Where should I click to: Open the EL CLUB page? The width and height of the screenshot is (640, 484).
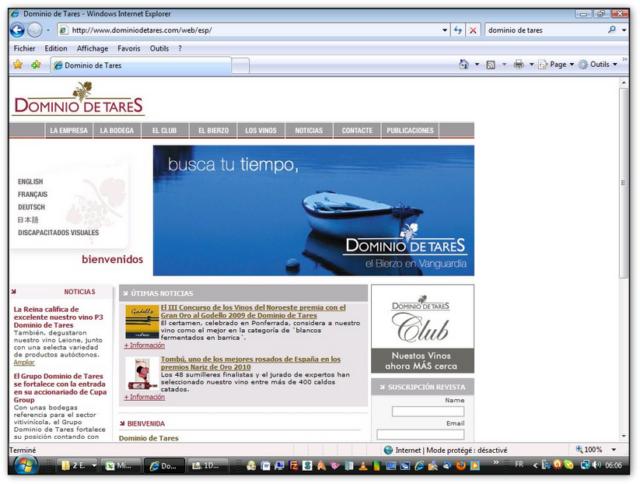(164, 131)
